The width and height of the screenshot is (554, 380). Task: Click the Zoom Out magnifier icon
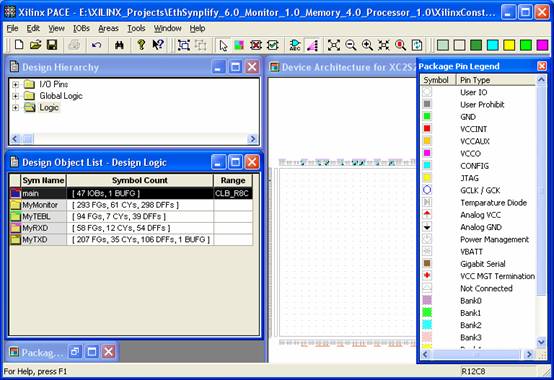pos(350,45)
